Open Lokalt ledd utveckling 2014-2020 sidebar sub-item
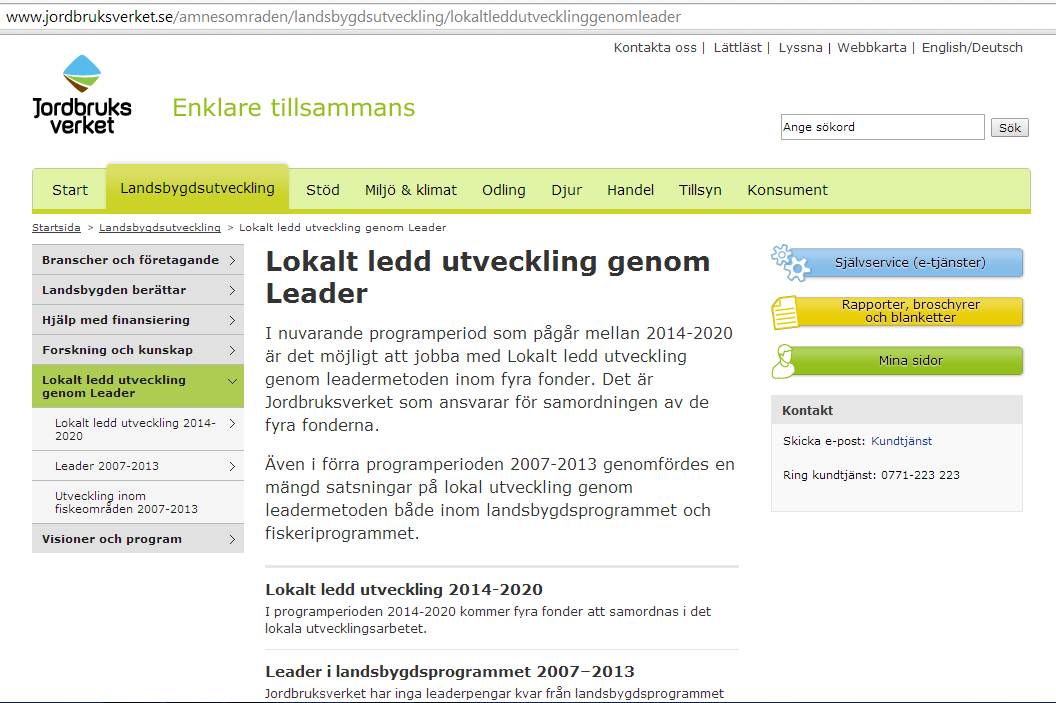This screenshot has height=703, width=1056. (x=137, y=430)
